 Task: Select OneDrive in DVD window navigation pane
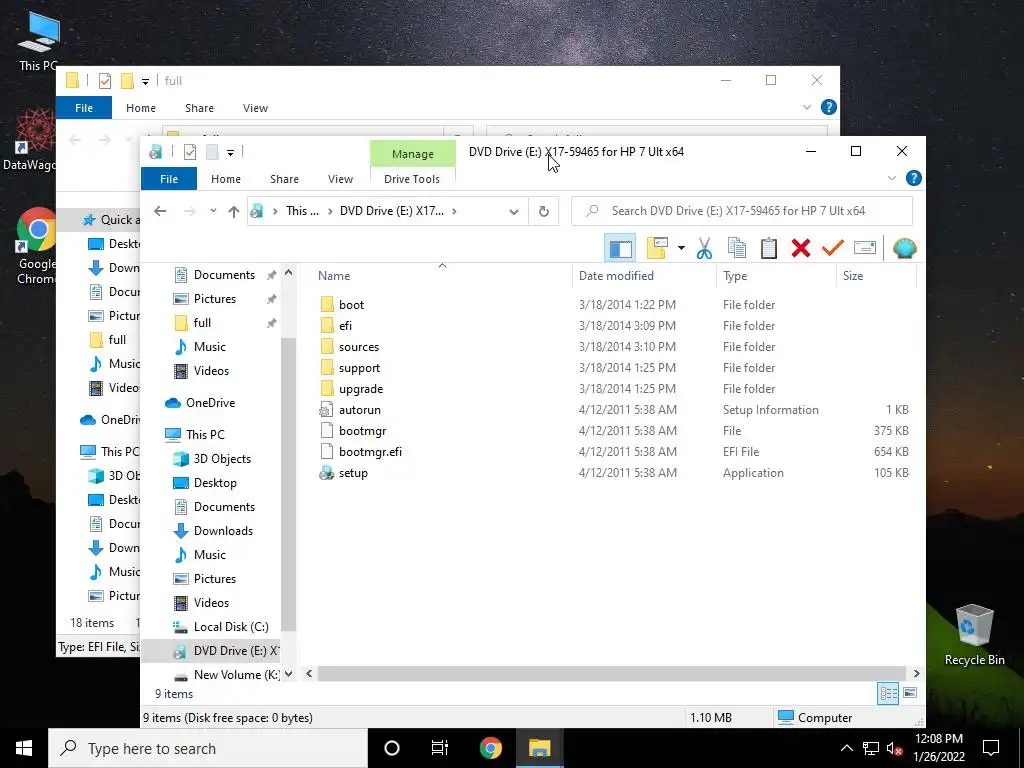[x=210, y=403]
